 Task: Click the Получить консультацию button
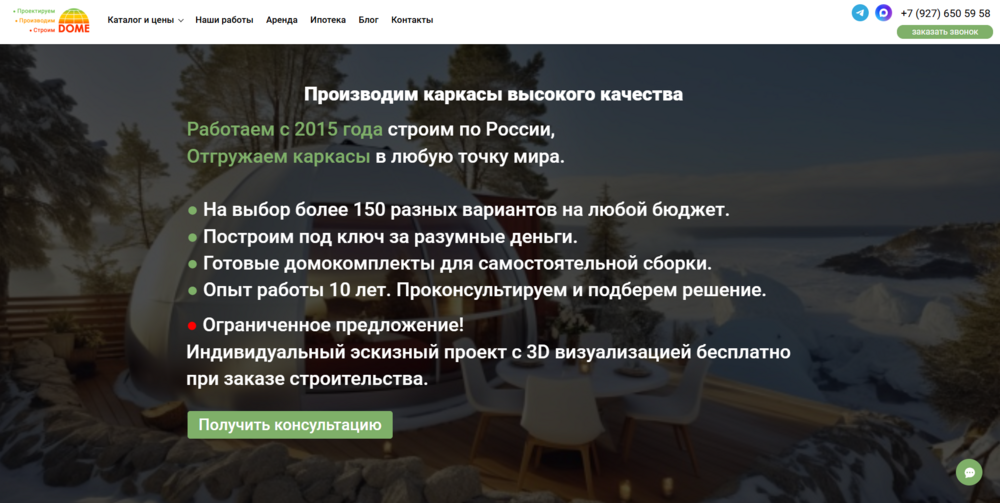290,425
